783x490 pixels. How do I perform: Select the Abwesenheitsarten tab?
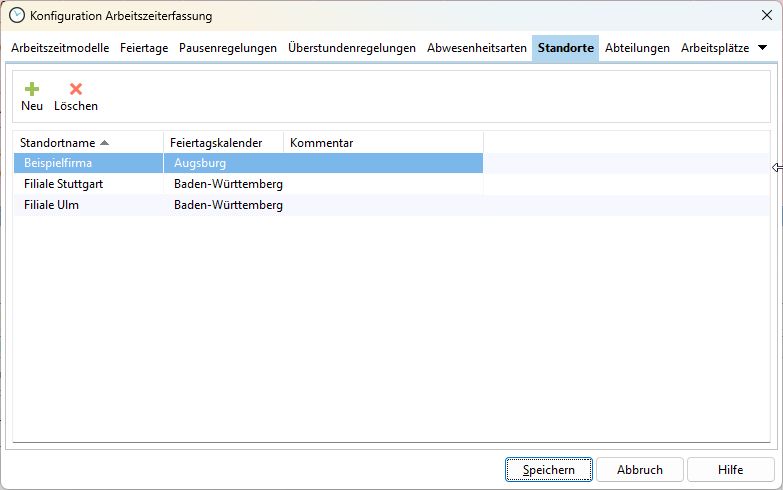pos(477,48)
